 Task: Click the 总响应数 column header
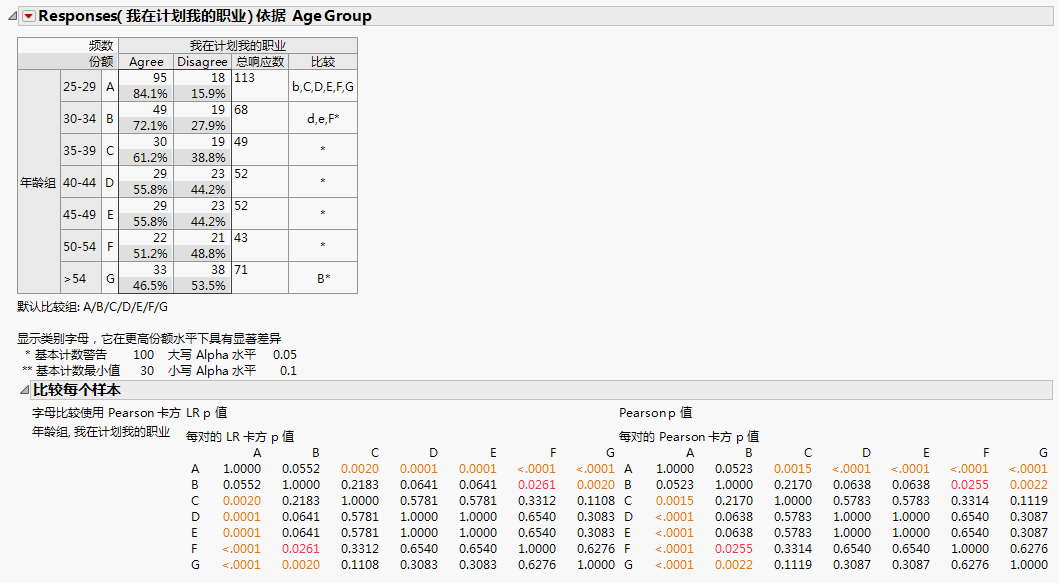260,62
